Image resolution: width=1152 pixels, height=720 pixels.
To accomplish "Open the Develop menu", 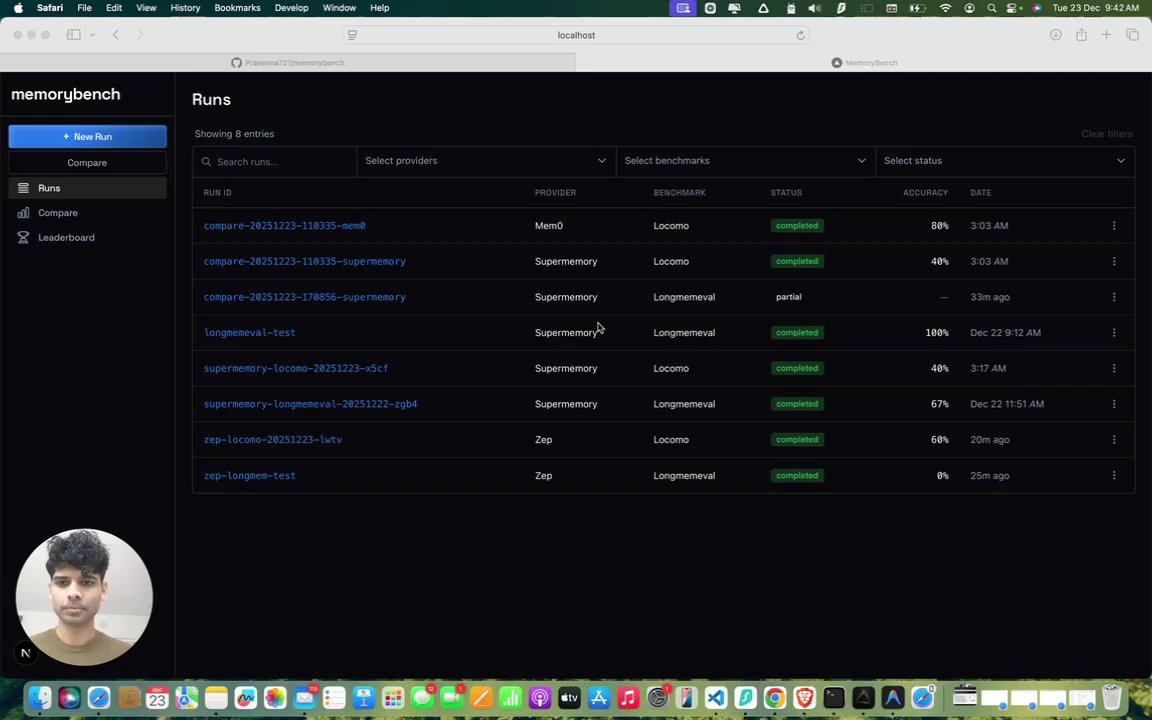I will pyautogui.click(x=292, y=8).
